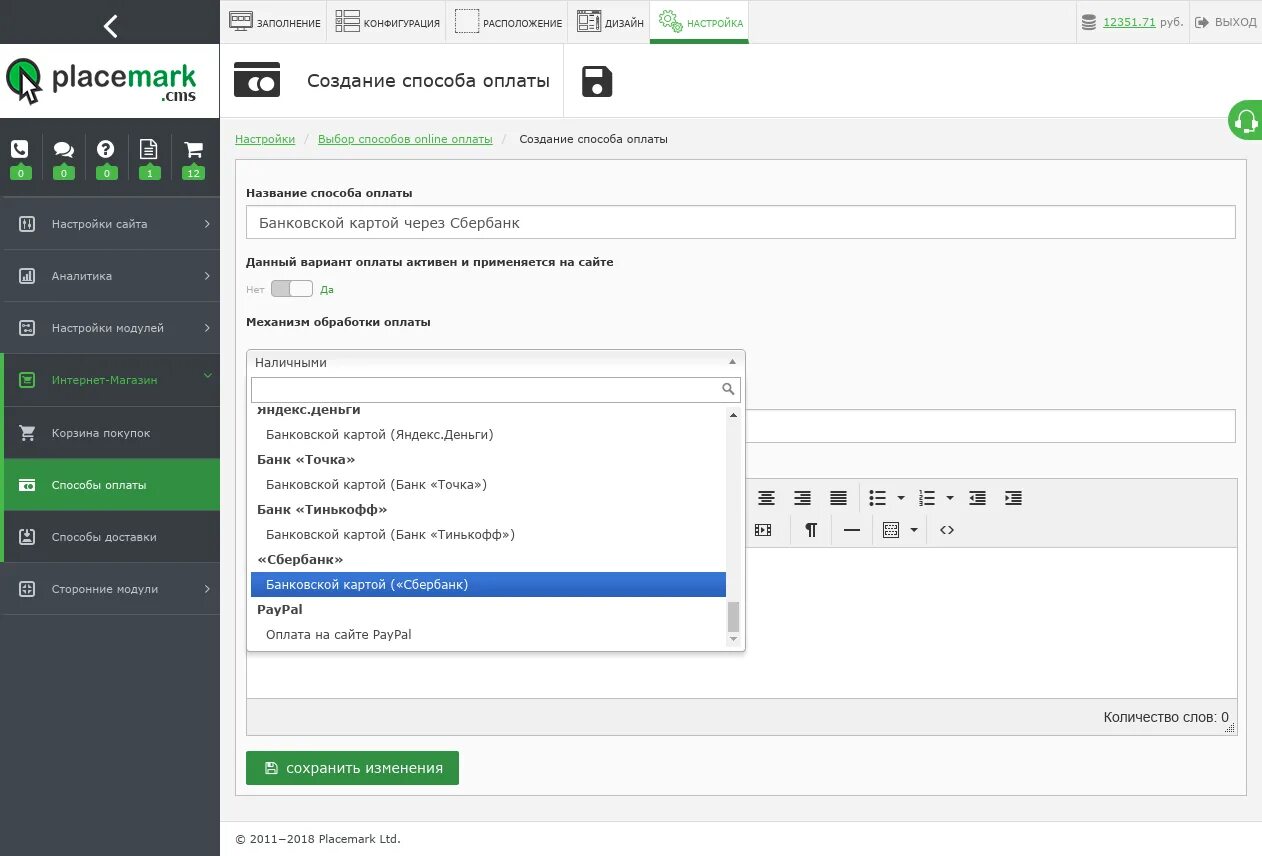Expand 'Настройки модулей' sidebar section
The width and height of the screenshot is (1262, 856).
110,328
